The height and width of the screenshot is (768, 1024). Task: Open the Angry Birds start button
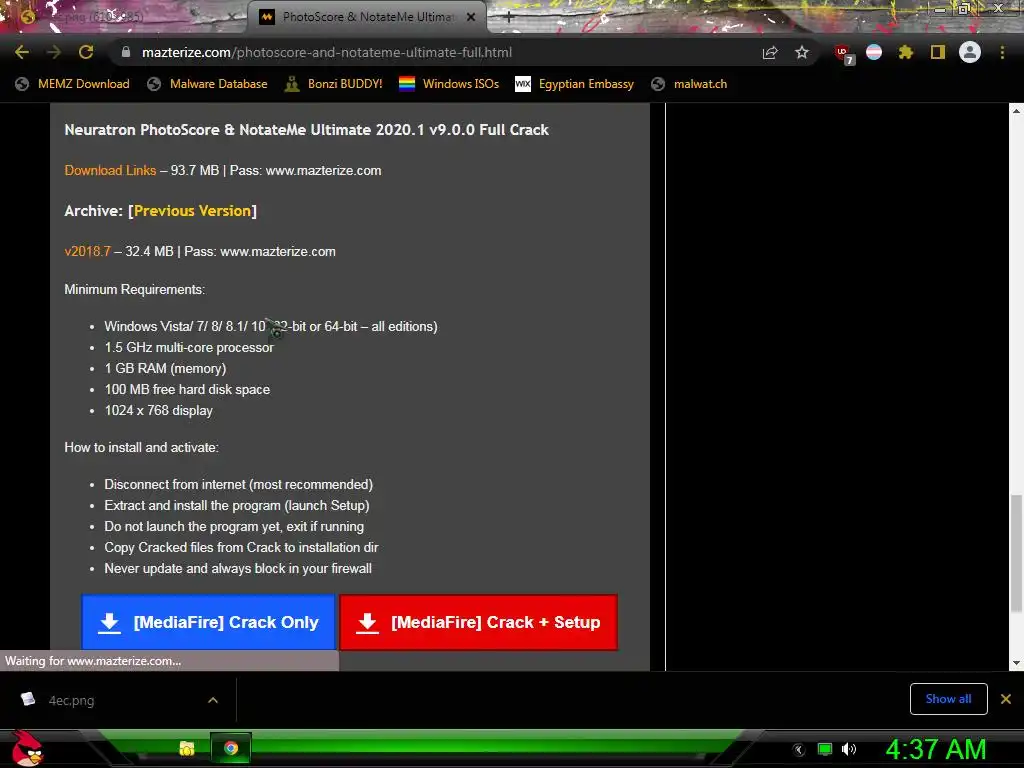pyautogui.click(x=27, y=748)
